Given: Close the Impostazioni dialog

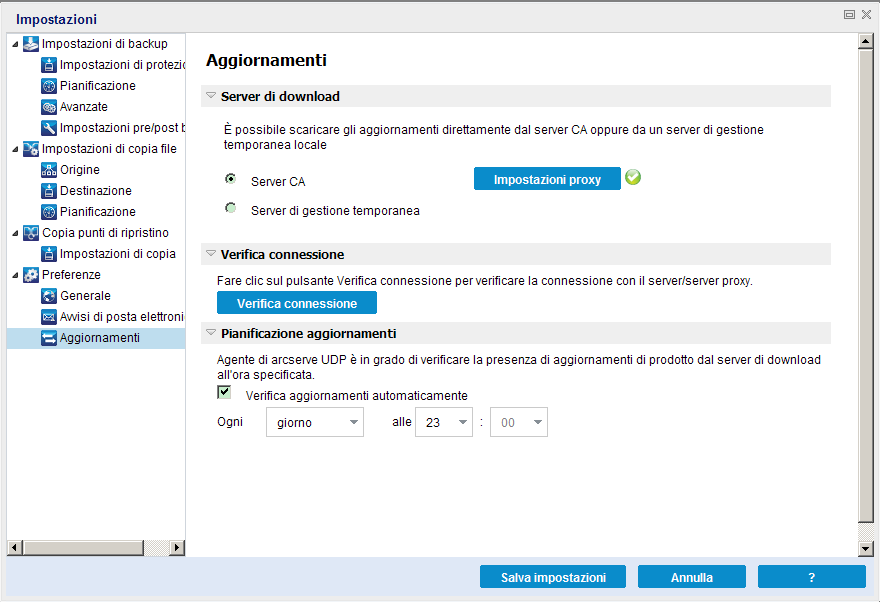Looking at the screenshot, I should click(x=866, y=15).
